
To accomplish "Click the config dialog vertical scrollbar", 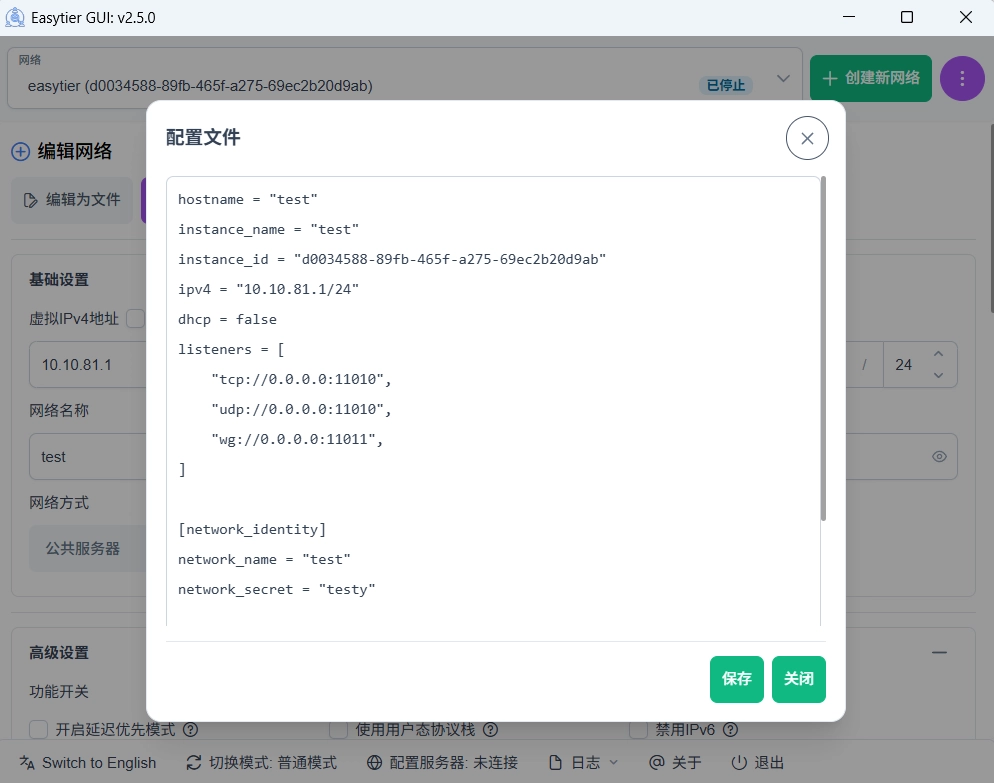I will coord(823,350).
